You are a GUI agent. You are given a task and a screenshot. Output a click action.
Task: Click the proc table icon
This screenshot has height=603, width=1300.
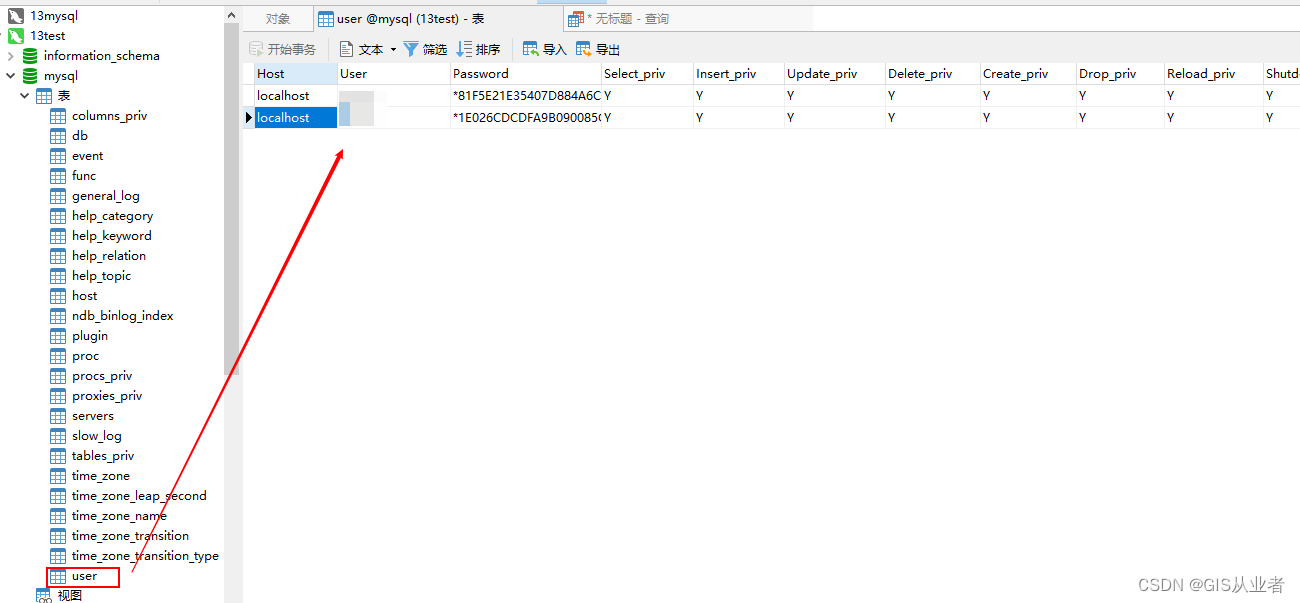(58, 356)
